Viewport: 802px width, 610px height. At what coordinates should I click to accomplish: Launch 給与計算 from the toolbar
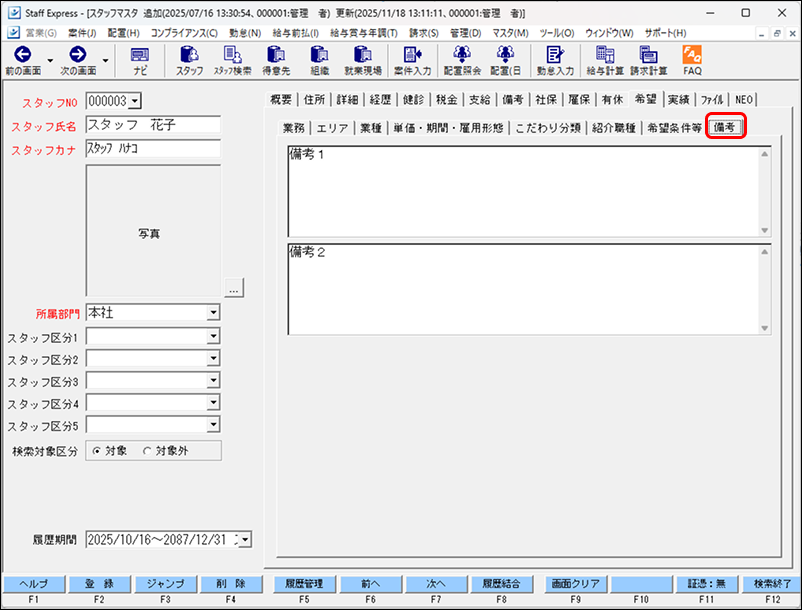pos(605,59)
